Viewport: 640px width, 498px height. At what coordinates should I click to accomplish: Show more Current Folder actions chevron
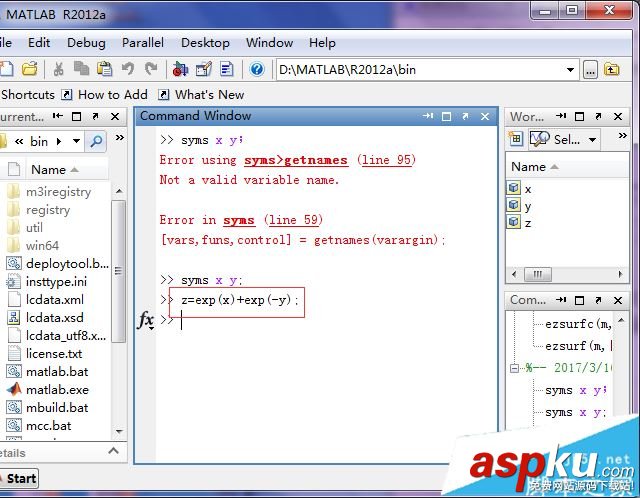(x=119, y=138)
